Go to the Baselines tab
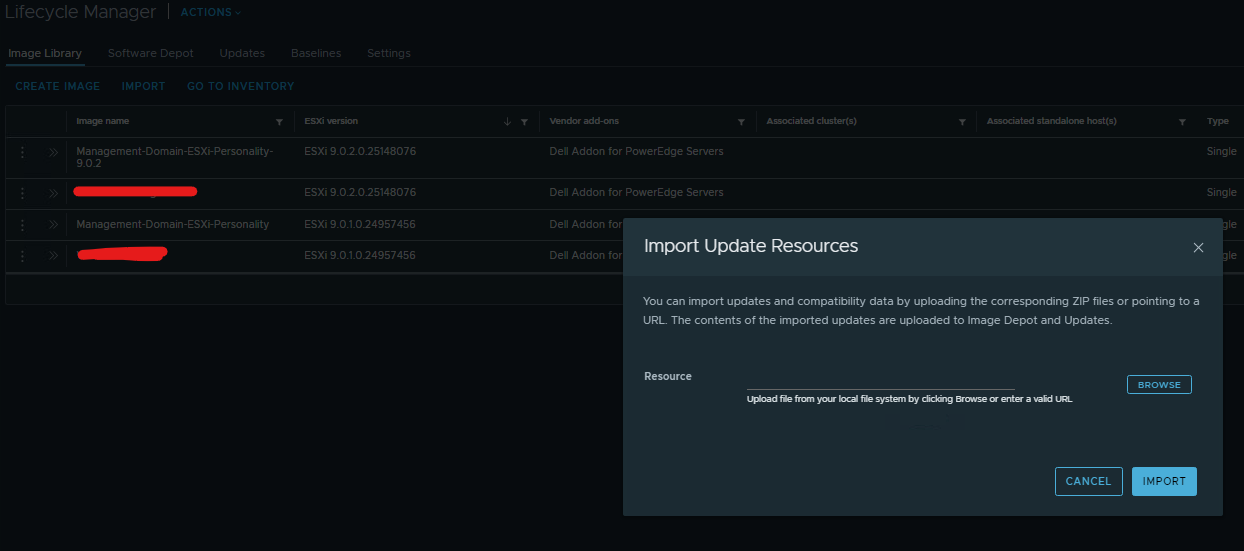Screen dimensions: 1244x551 click(315, 53)
